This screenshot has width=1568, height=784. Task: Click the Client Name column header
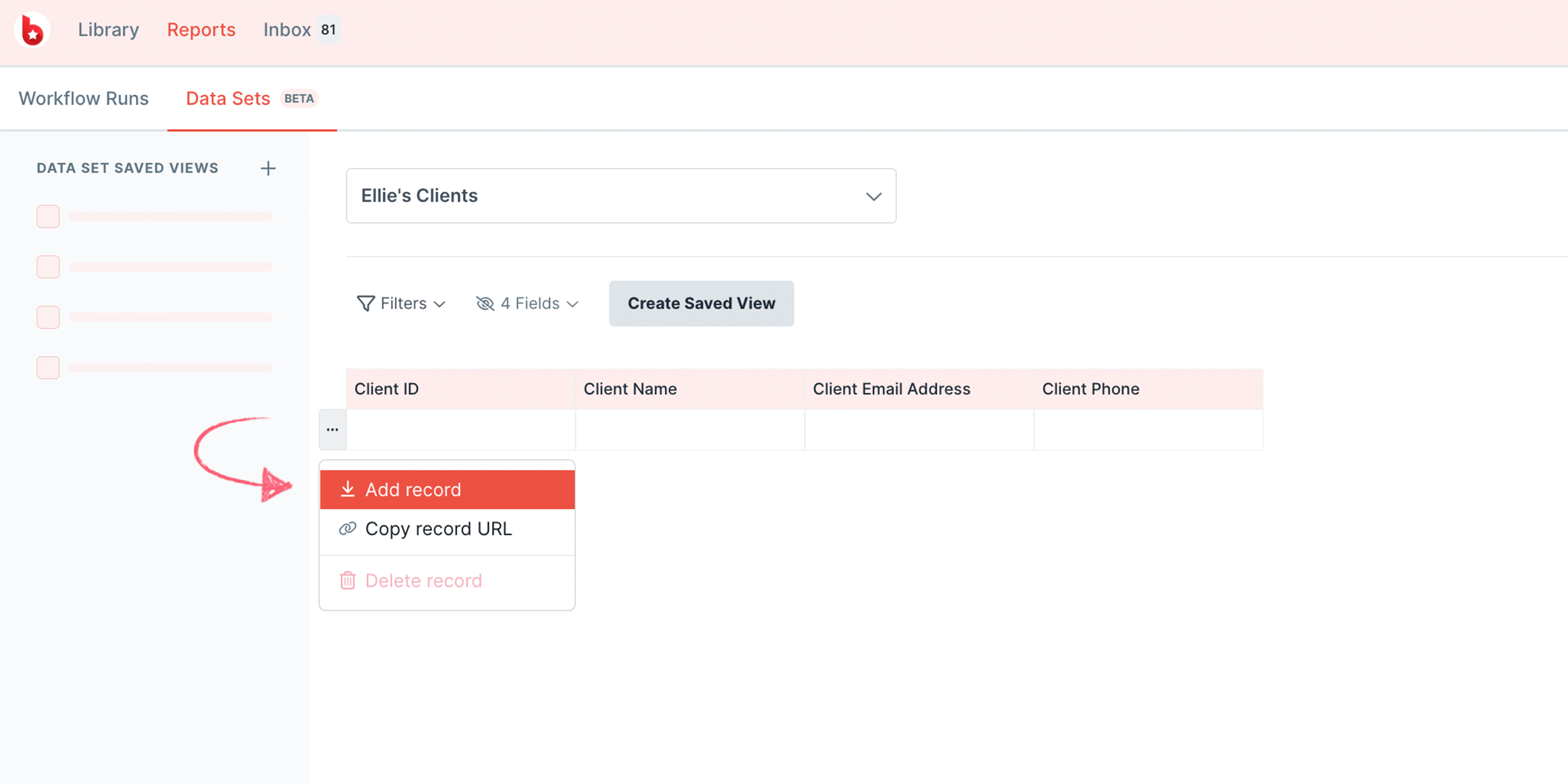(x=690, y=389)
